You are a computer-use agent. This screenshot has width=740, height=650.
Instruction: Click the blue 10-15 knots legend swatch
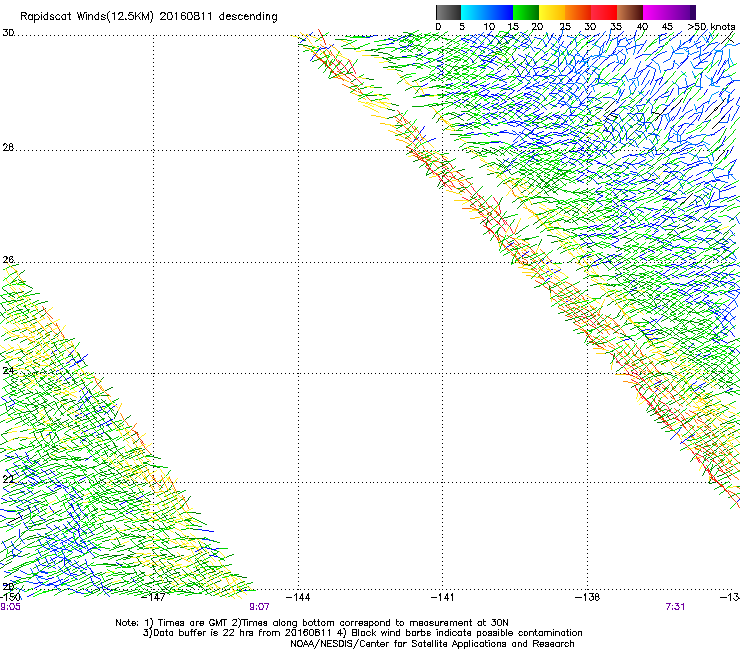[x=500, y=12]
